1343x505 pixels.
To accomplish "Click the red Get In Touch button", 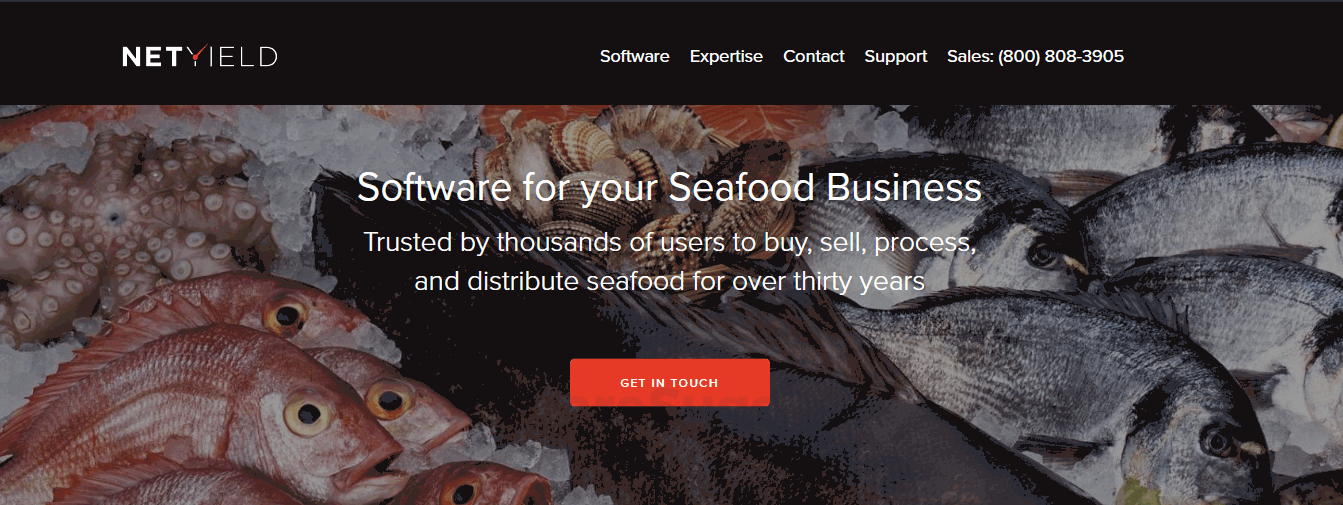I will (x=670, y=383).
